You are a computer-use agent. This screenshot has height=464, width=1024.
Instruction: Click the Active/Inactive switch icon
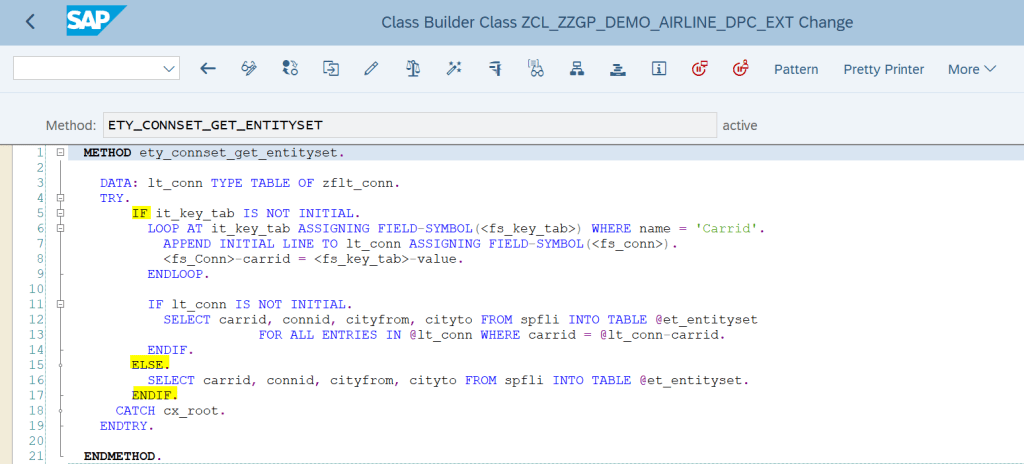click(290, 69)
